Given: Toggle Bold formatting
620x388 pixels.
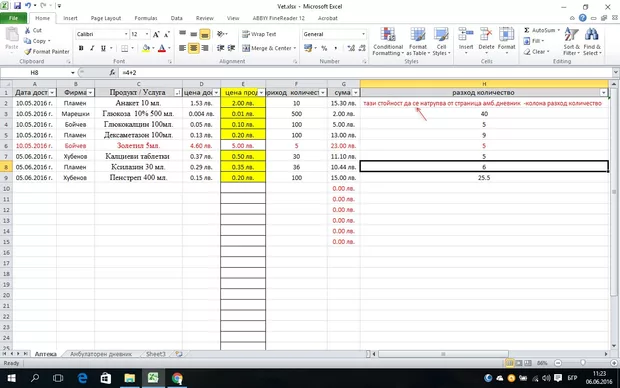Looking at the screenshot, I should click(81, 48).
